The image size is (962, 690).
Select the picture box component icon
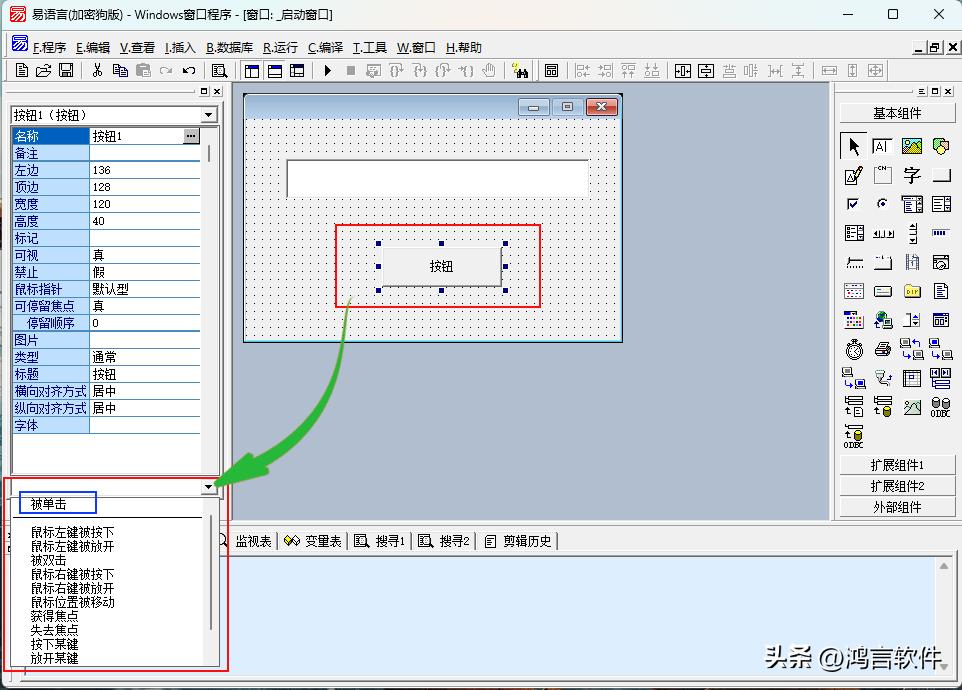[x=911, y=147]
